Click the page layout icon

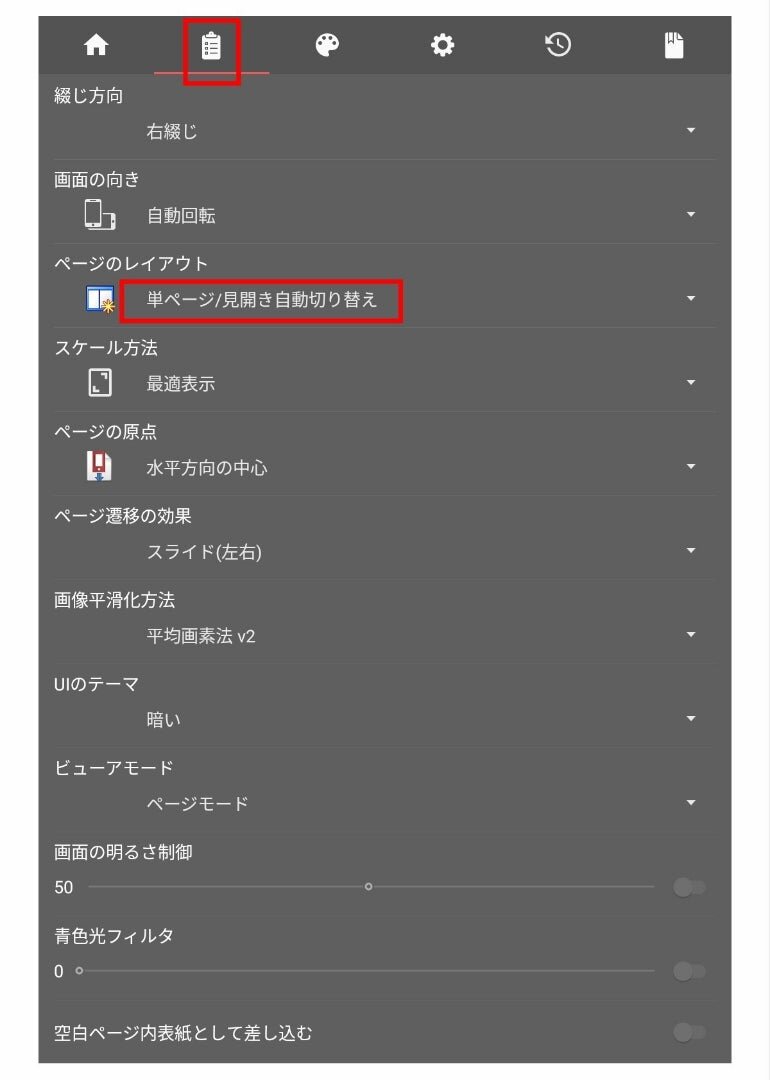[100, 299]
